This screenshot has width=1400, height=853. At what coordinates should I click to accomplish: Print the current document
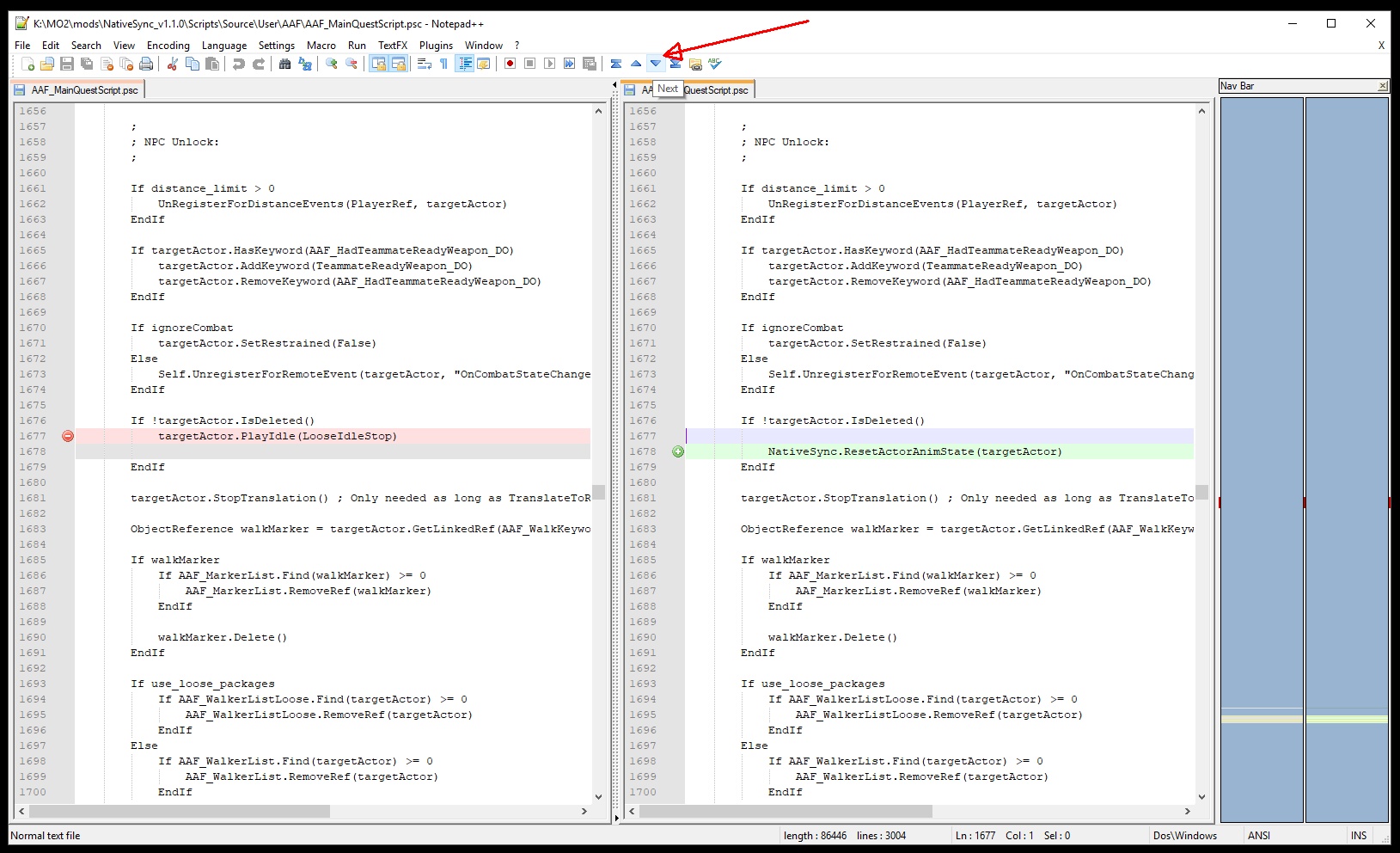click(x=145, y=63)
